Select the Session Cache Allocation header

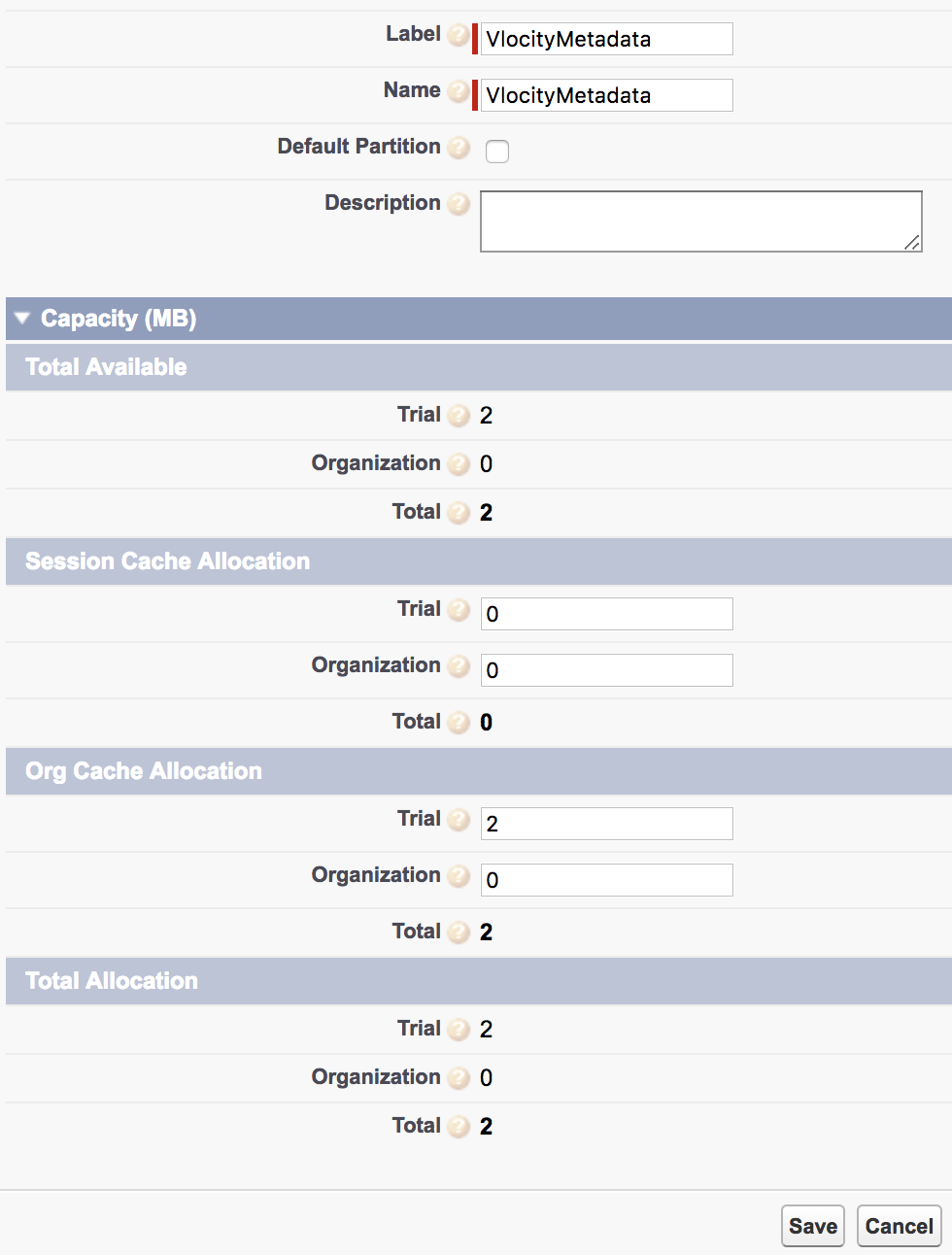167,561
